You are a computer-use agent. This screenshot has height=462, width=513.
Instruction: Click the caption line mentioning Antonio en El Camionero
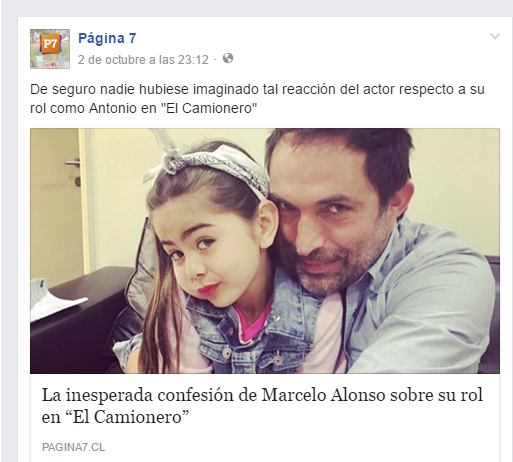click(143, 108)
